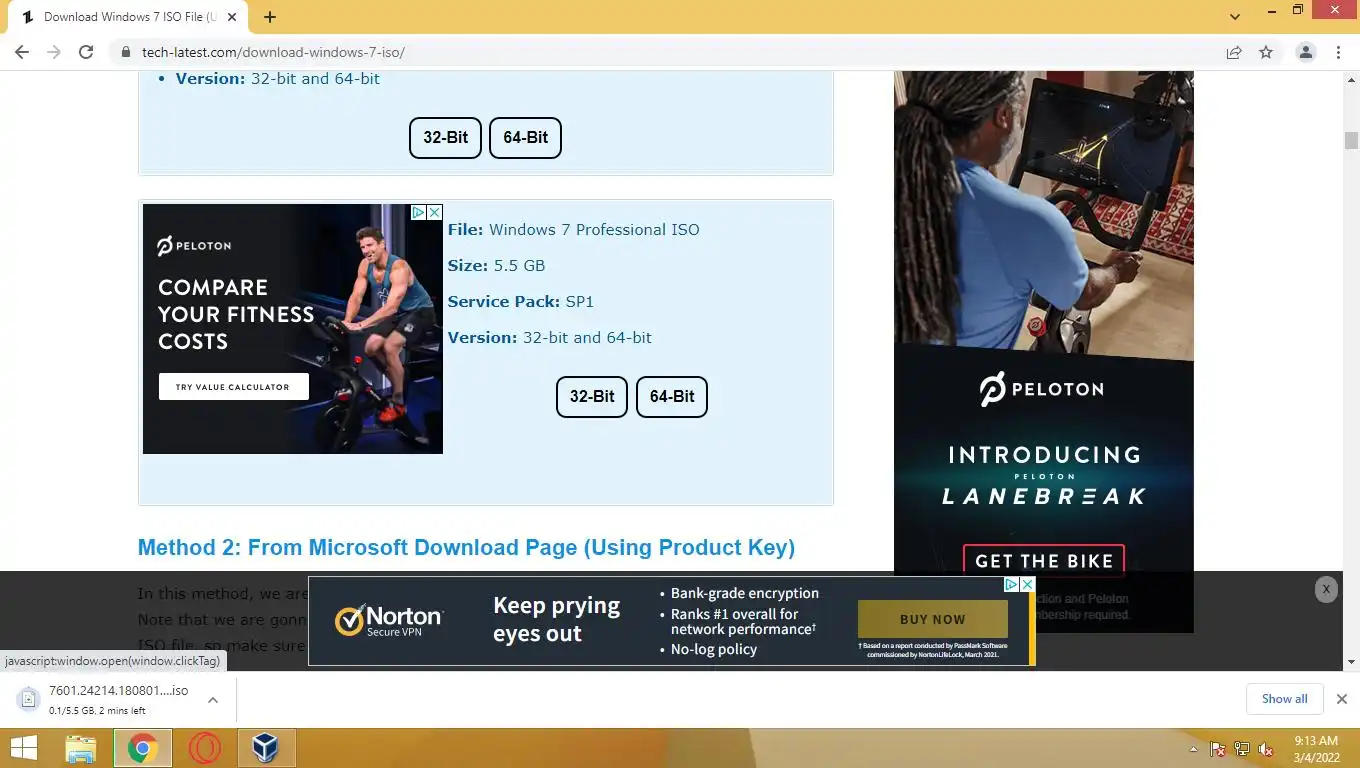Click the 'Size: 5.5 GB' text

point(496,265)
